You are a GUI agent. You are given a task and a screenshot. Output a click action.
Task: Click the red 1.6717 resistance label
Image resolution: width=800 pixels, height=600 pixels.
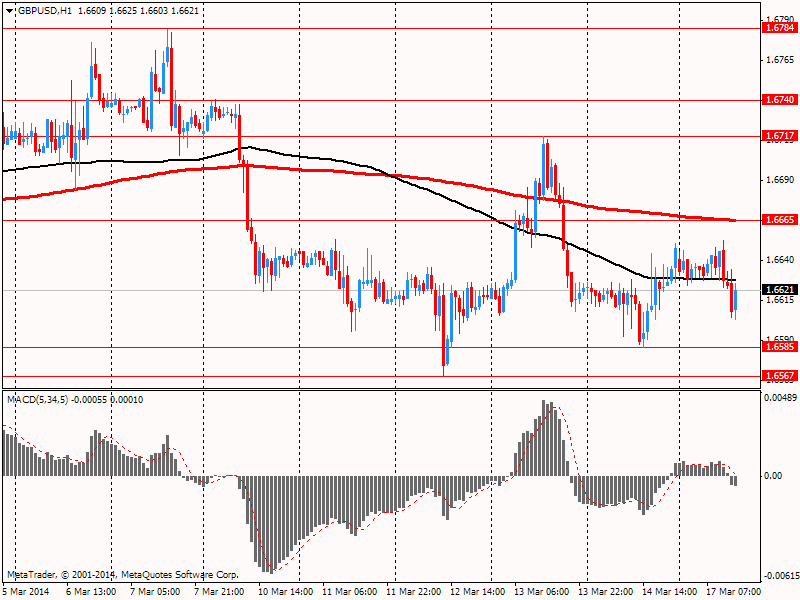coord(780,135)
